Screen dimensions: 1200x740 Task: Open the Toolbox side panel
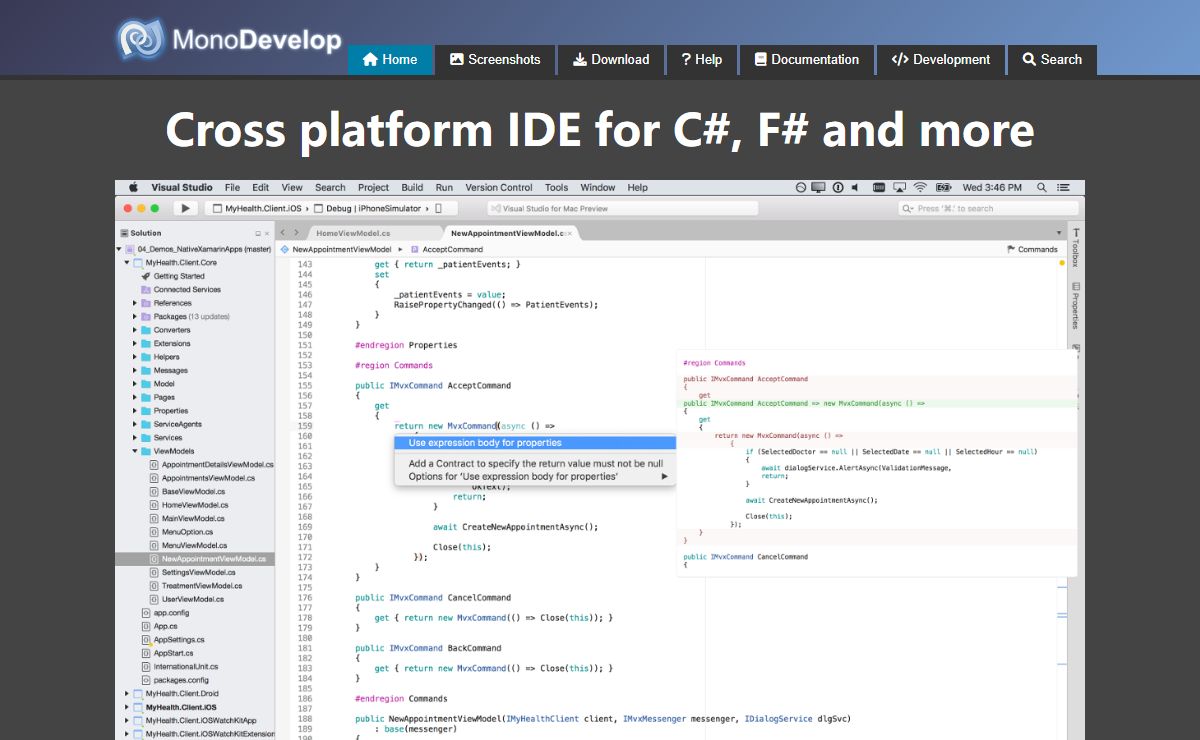point(1076,246)
